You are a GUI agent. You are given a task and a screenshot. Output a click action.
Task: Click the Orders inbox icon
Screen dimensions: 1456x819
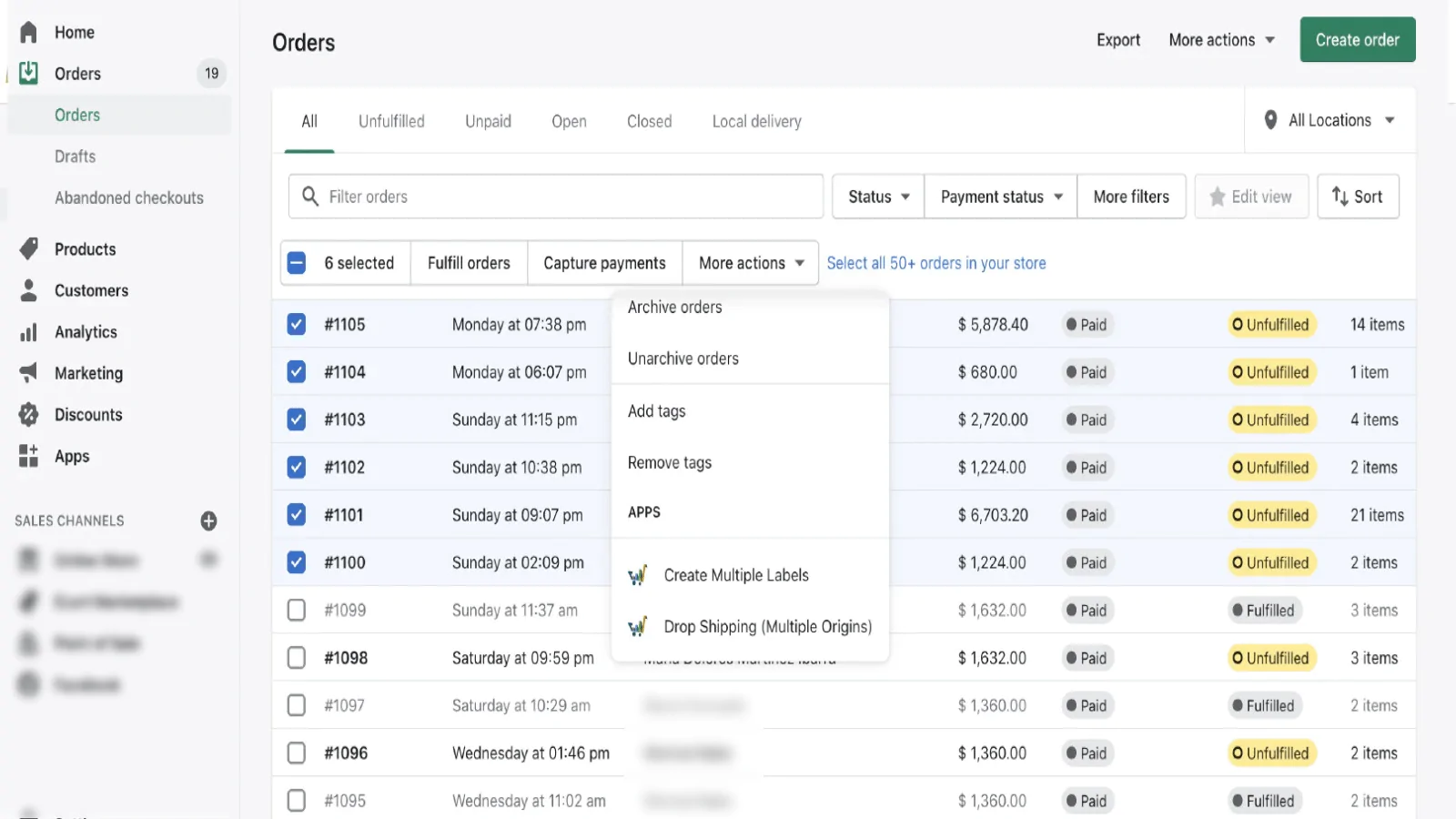tap(28, 73)
